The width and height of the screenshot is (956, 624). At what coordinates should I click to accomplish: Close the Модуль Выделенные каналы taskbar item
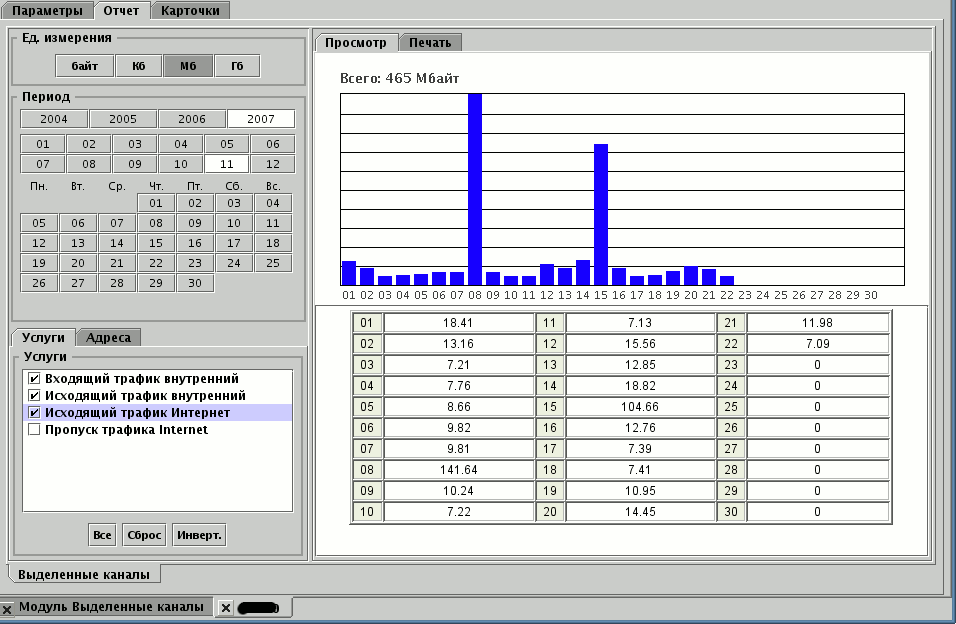7,608
